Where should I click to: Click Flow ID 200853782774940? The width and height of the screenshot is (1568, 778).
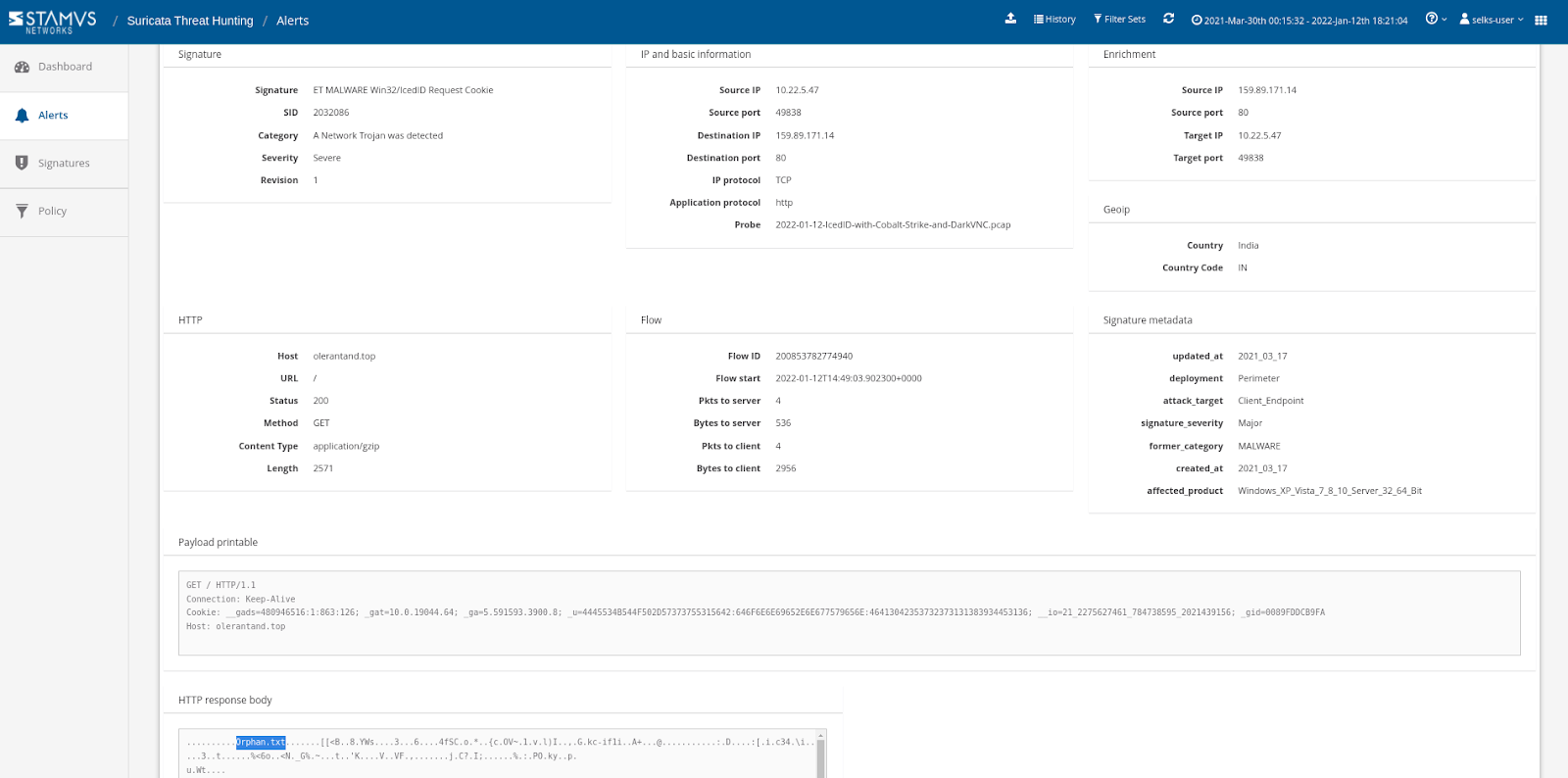click(x=814, y=357)
